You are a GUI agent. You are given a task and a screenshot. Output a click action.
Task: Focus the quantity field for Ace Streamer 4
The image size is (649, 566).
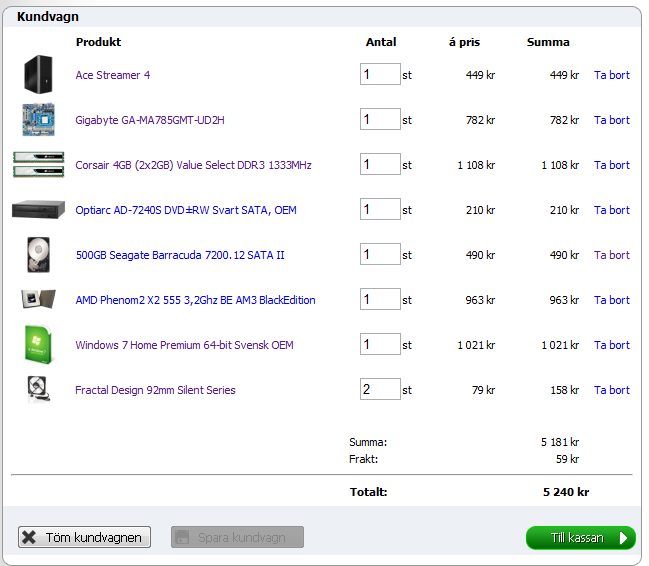(x=379, y=75)
